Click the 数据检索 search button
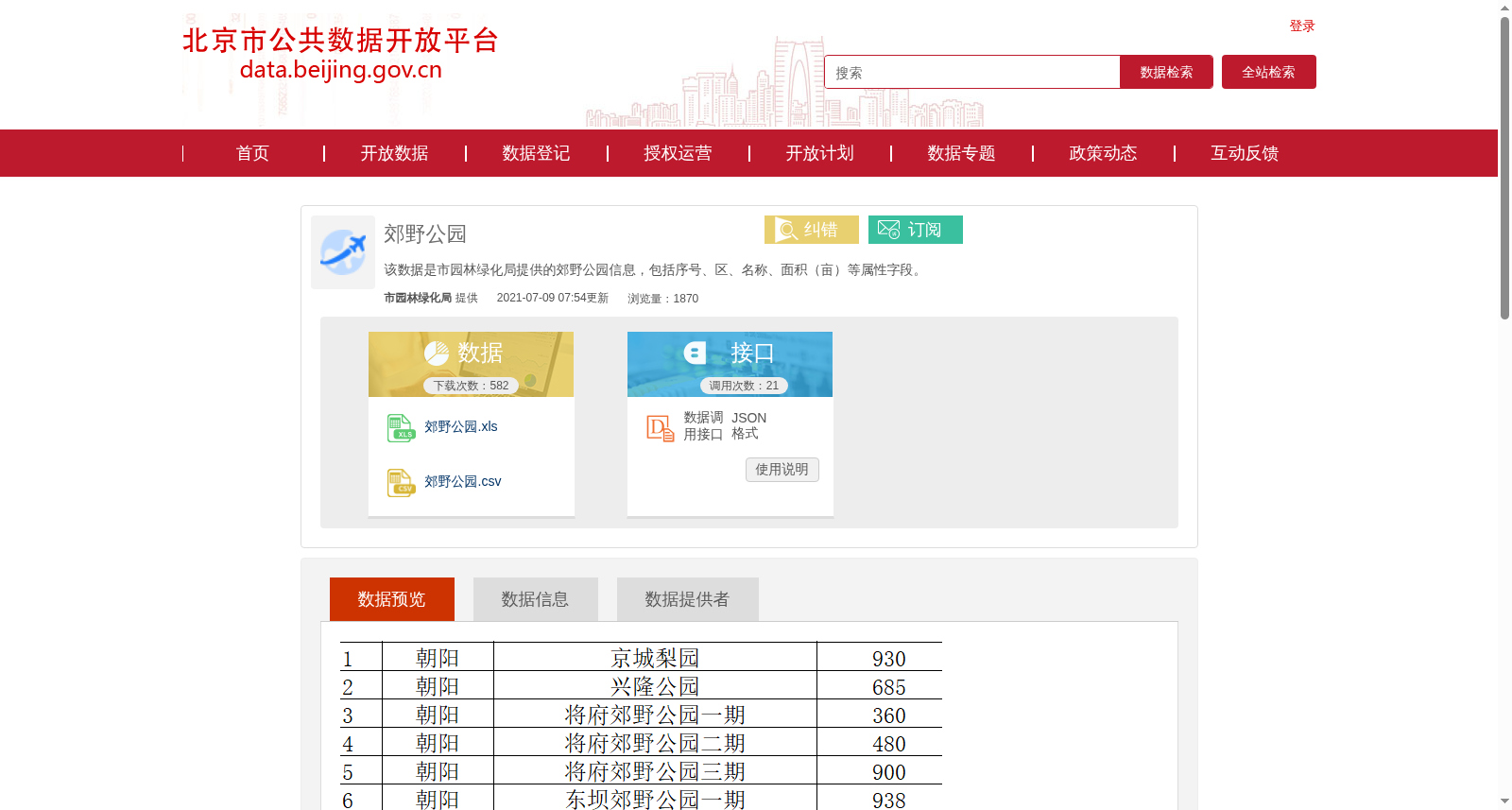1512x810 pixels. 1166,72
